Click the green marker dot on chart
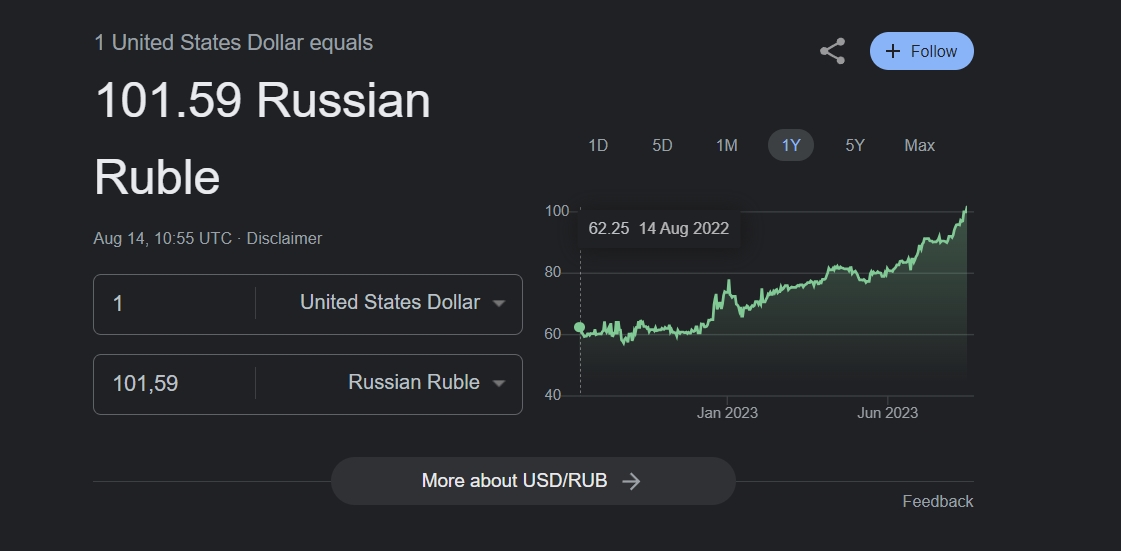Image resolution: width=1121 pixels, height=551 pixels. (x=580, y=328)
